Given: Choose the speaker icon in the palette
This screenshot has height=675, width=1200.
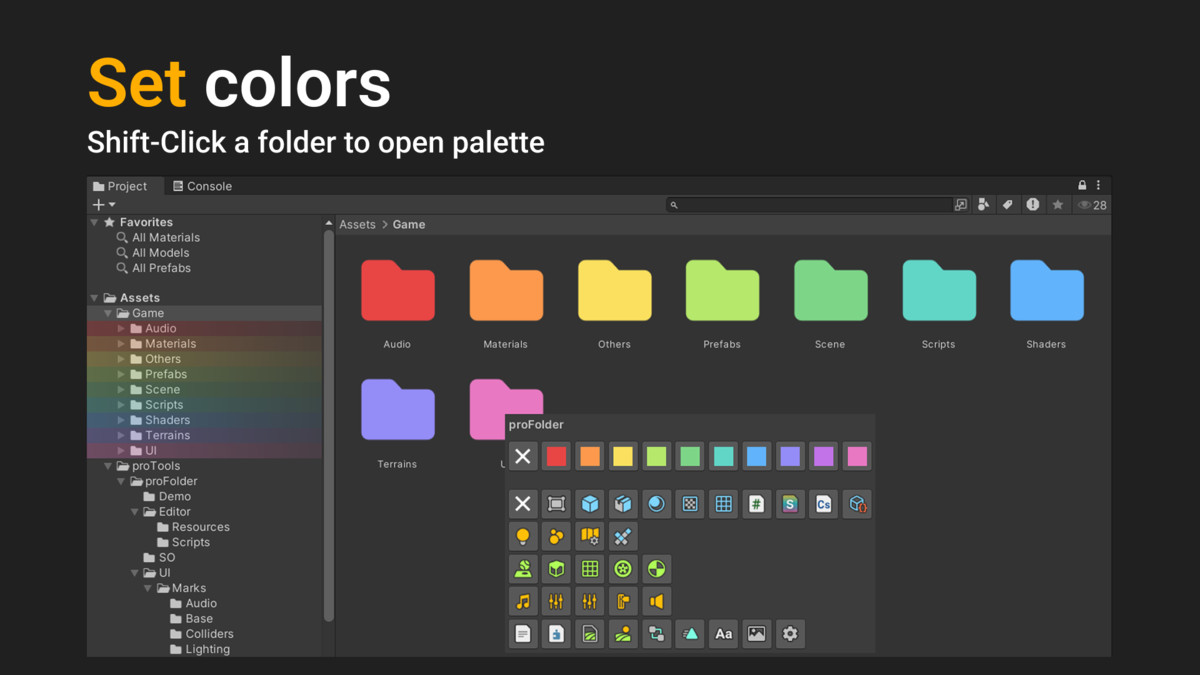Looking at the screenshot, I should pos(656,601).
